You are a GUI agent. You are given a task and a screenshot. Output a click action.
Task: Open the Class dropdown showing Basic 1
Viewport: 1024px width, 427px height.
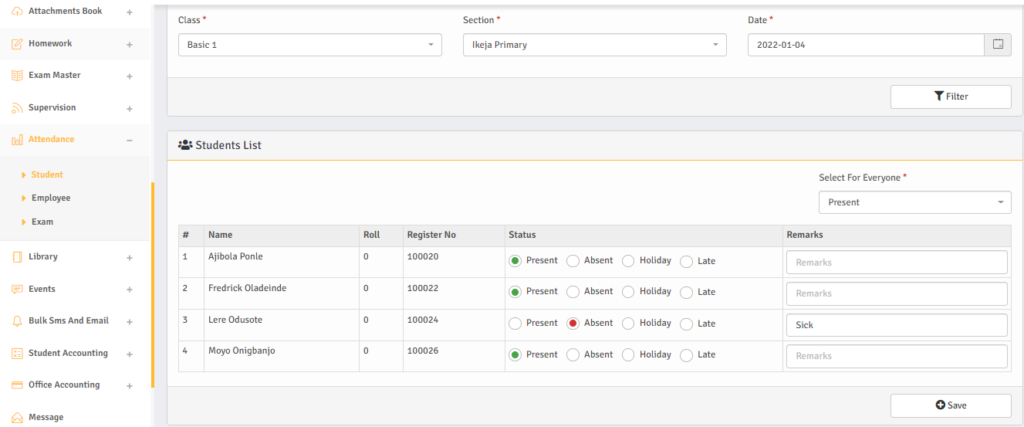(310, 45)
